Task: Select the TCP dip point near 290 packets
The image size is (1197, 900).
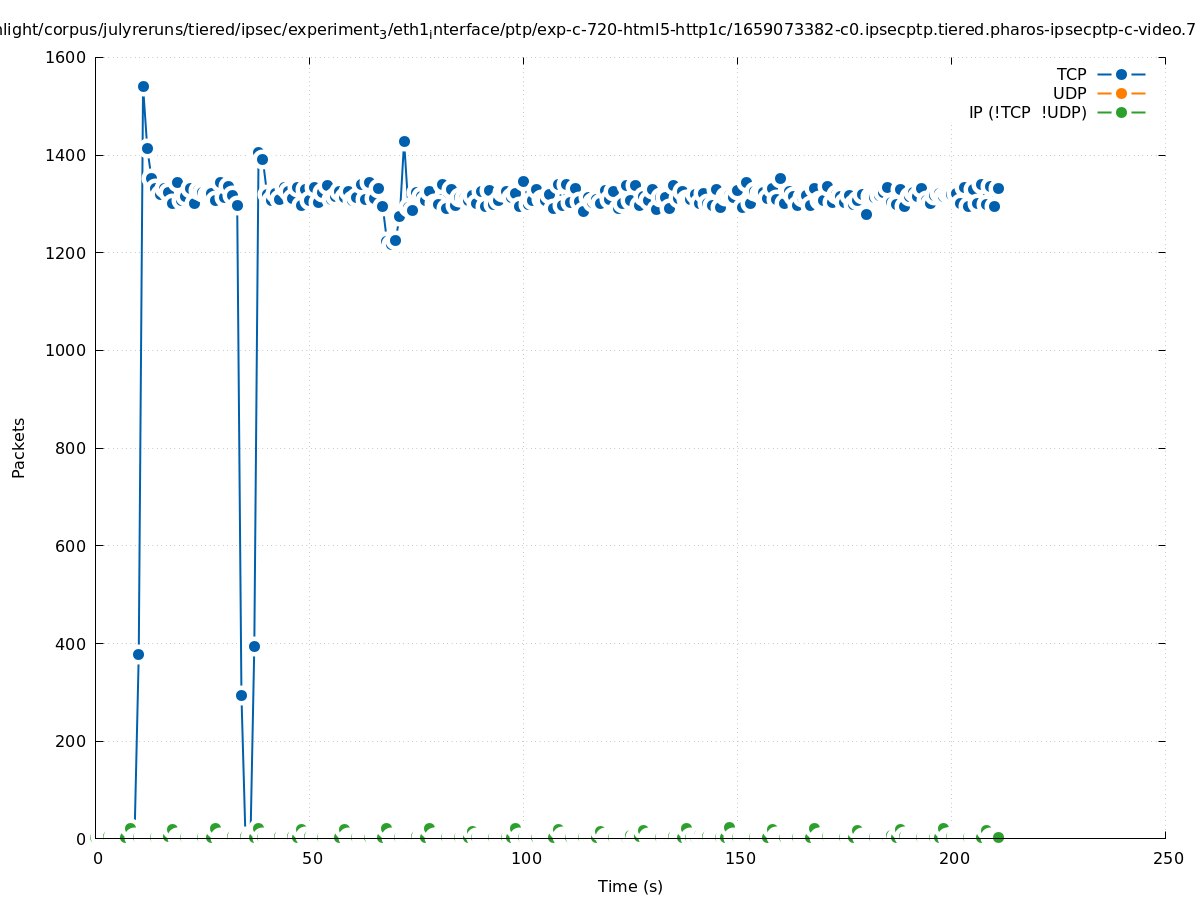Action: (241, 695)
